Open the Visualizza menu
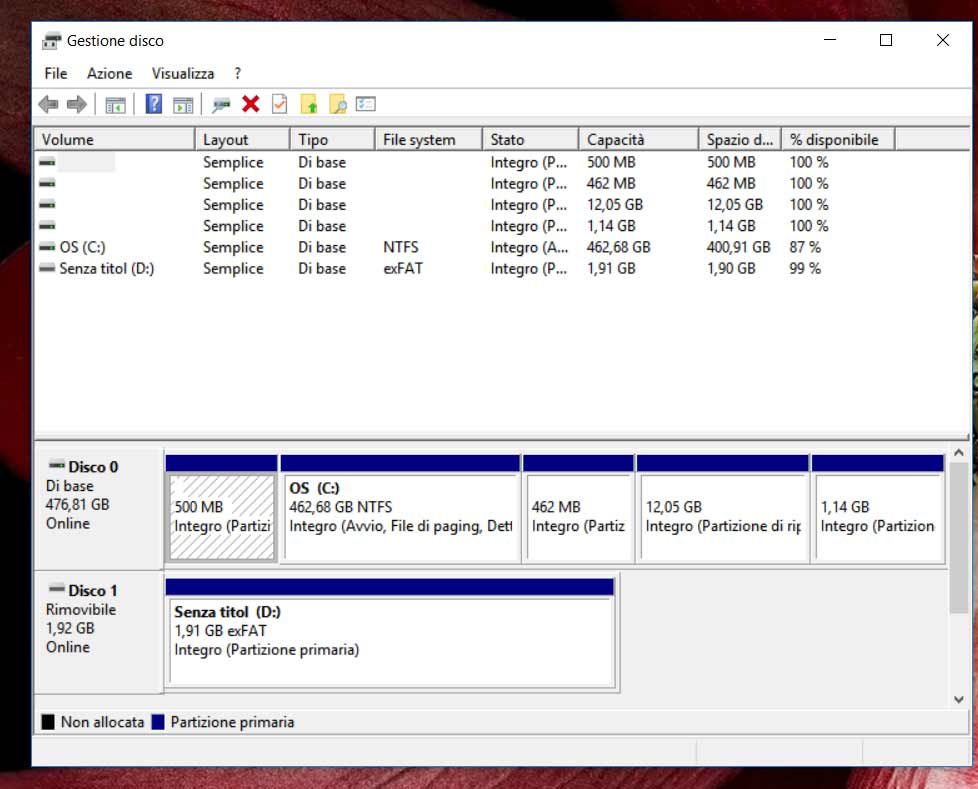The height and width of the screenshot is (789, 978). pos(183,74)
